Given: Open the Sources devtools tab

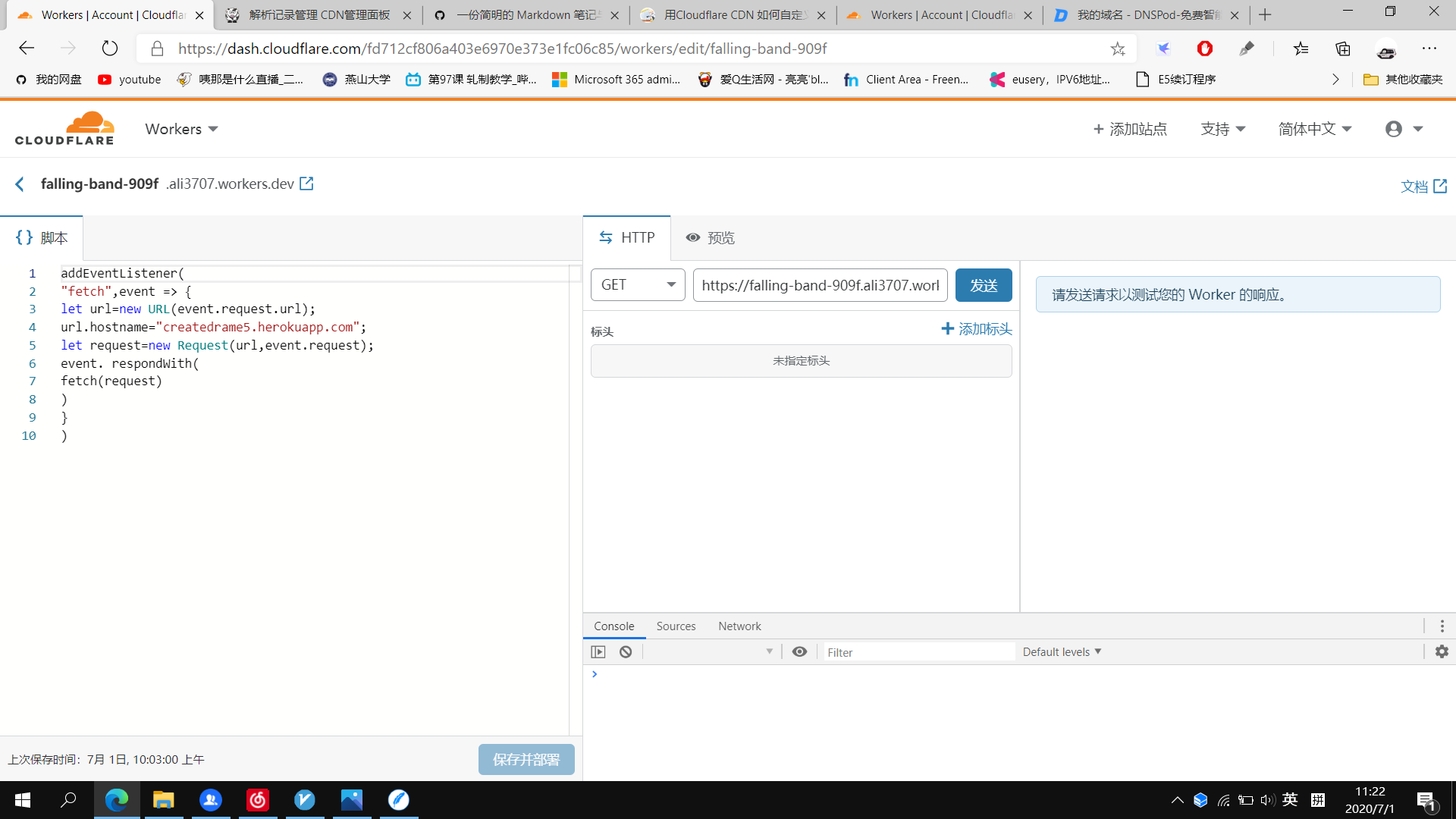Looking at the screenshot, I should pyautogui.click(x=676, y=626).
